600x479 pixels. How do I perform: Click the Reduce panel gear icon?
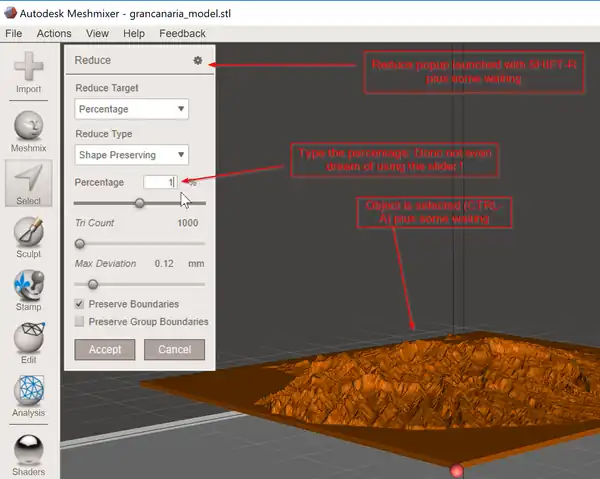click(198, 61)
